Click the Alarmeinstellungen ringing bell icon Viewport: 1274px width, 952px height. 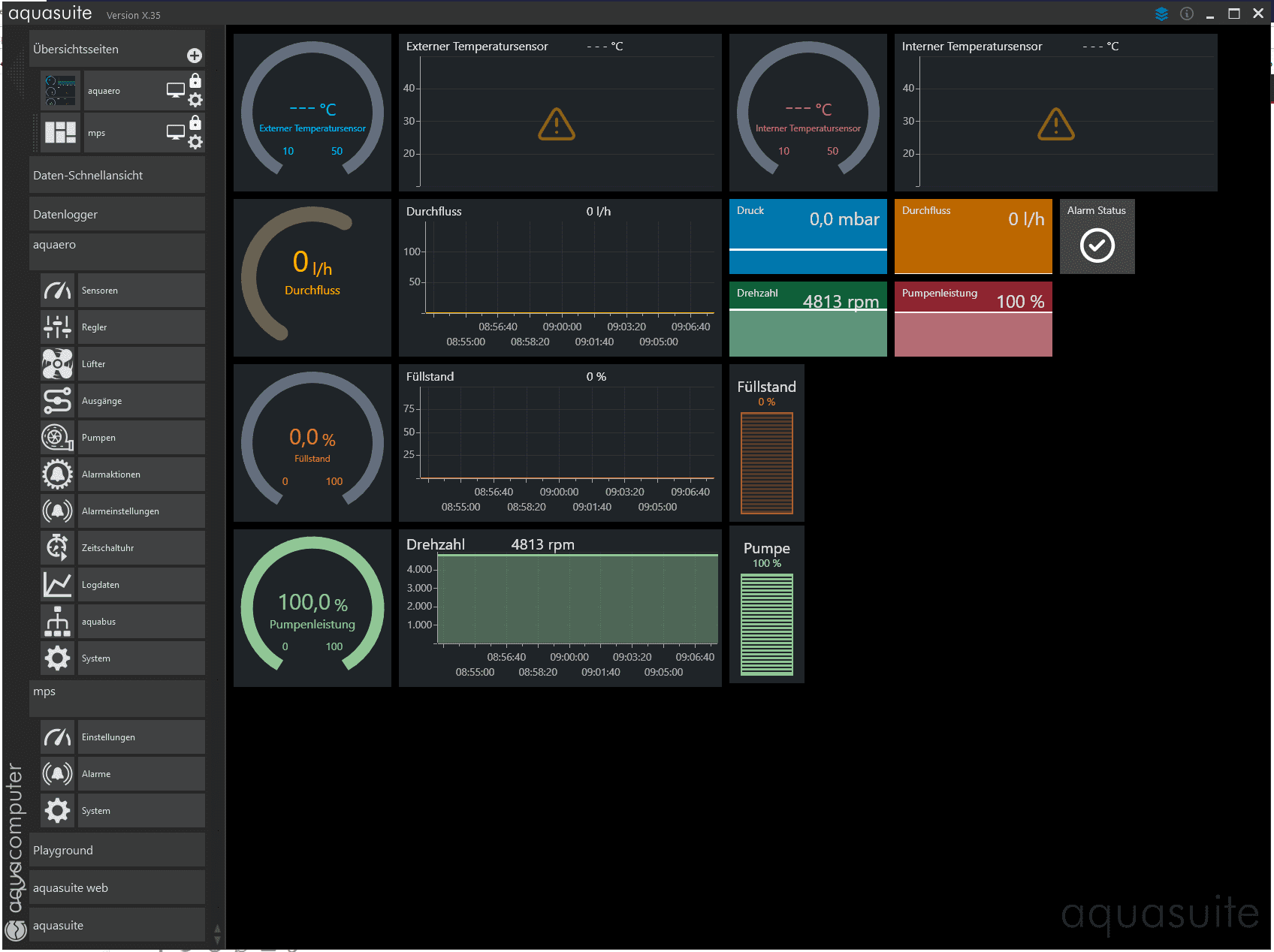(x=58, y=511)
